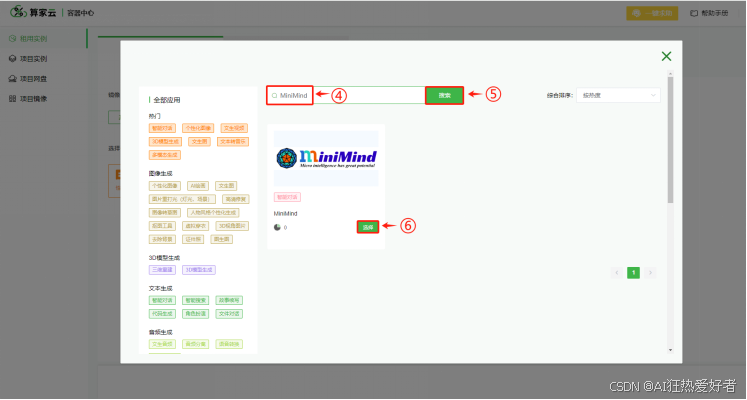Click the down arrow of the dialog scrollbar
747x400 pixels.
tap(670, 350)
